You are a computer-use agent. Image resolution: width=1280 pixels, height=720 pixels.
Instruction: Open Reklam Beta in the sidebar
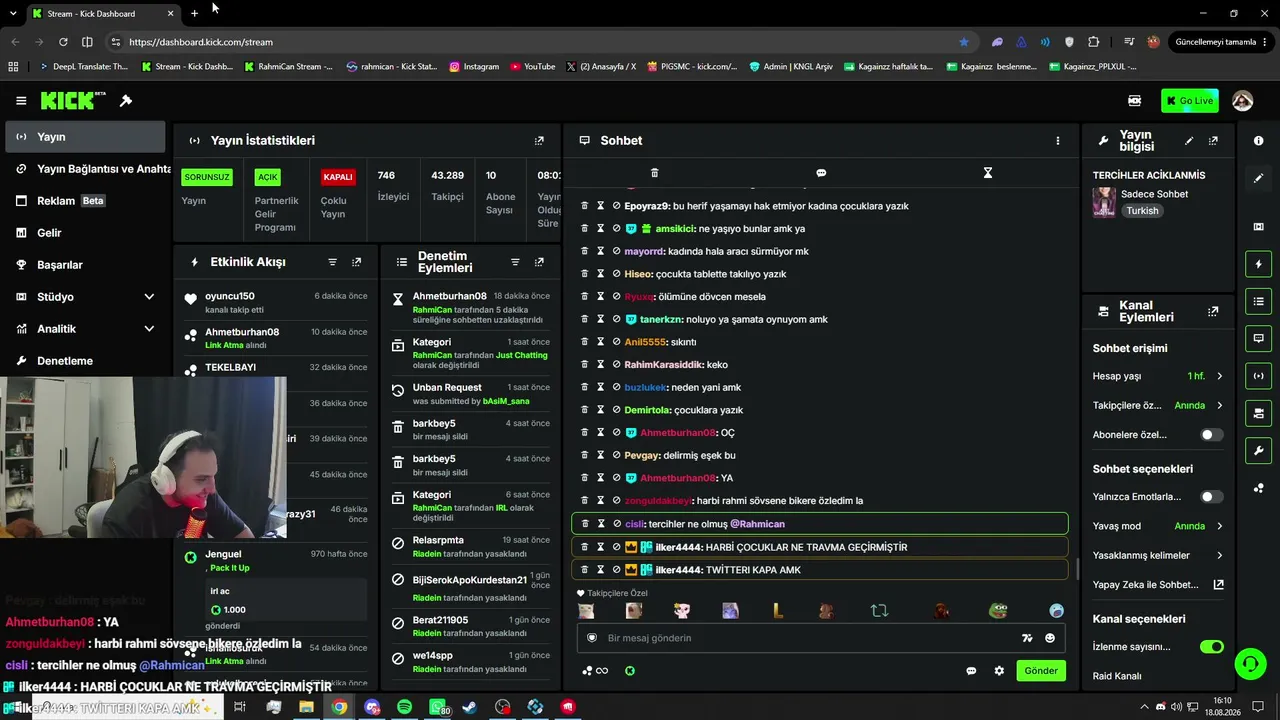85,201
